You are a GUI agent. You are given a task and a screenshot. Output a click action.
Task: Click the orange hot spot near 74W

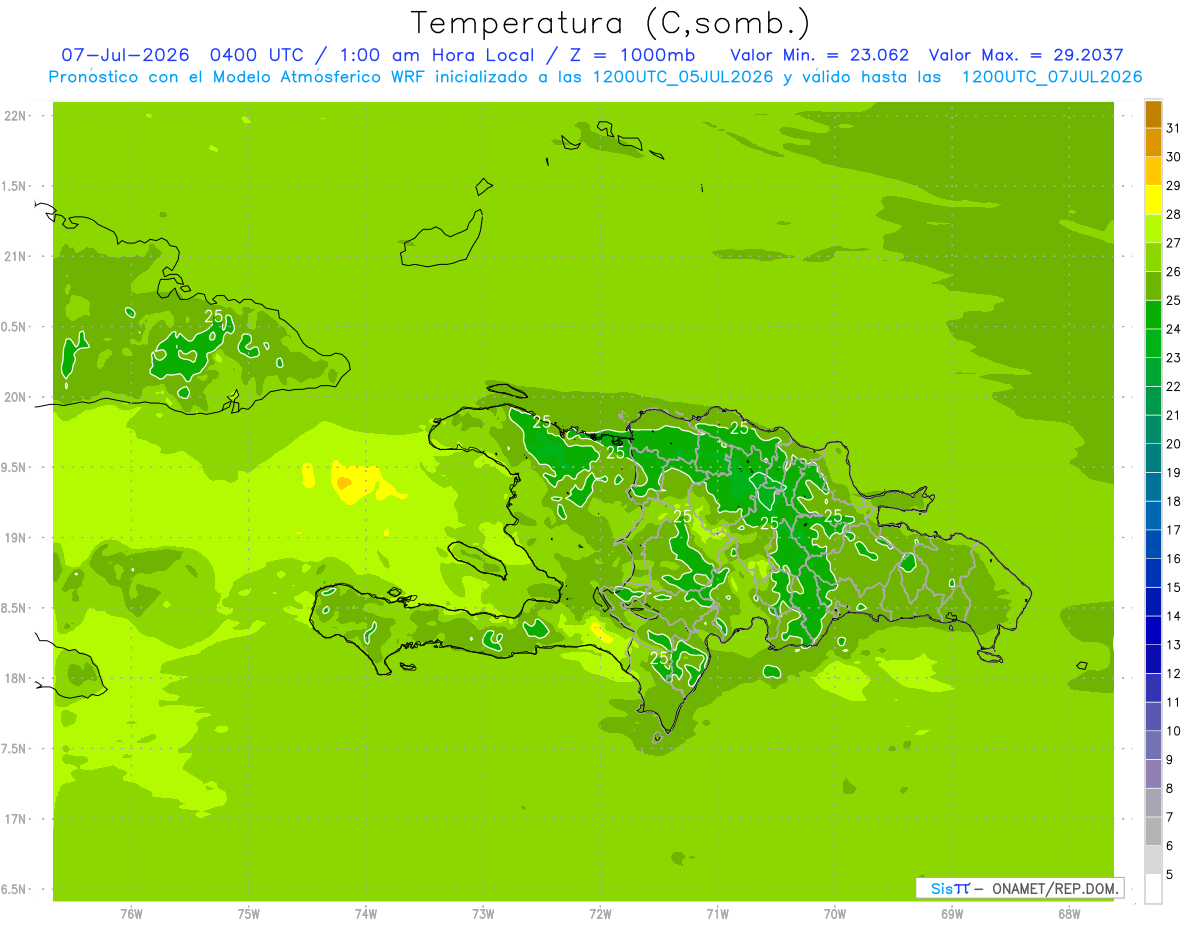(343, 483)
